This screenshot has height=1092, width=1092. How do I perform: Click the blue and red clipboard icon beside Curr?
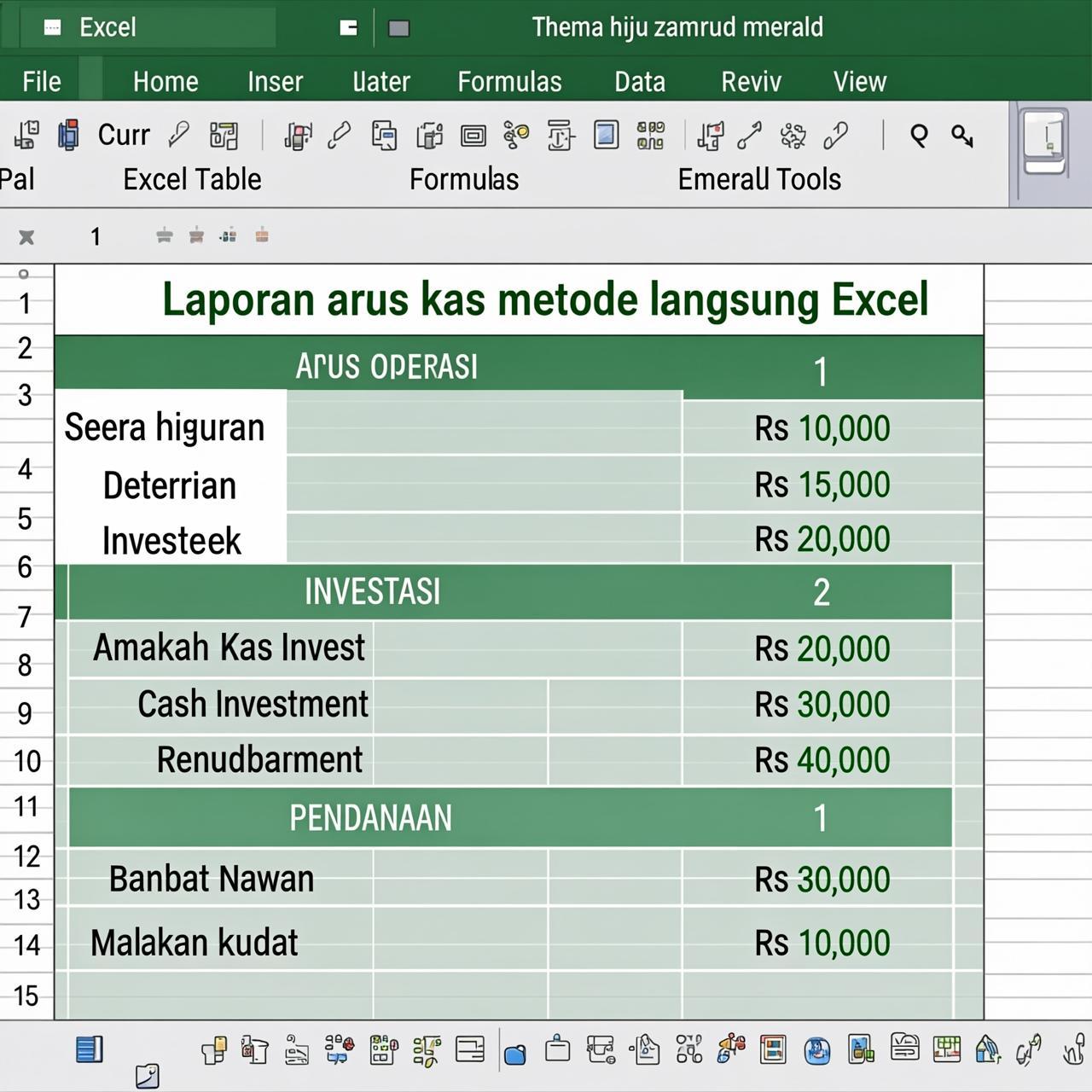coord(68,135)
